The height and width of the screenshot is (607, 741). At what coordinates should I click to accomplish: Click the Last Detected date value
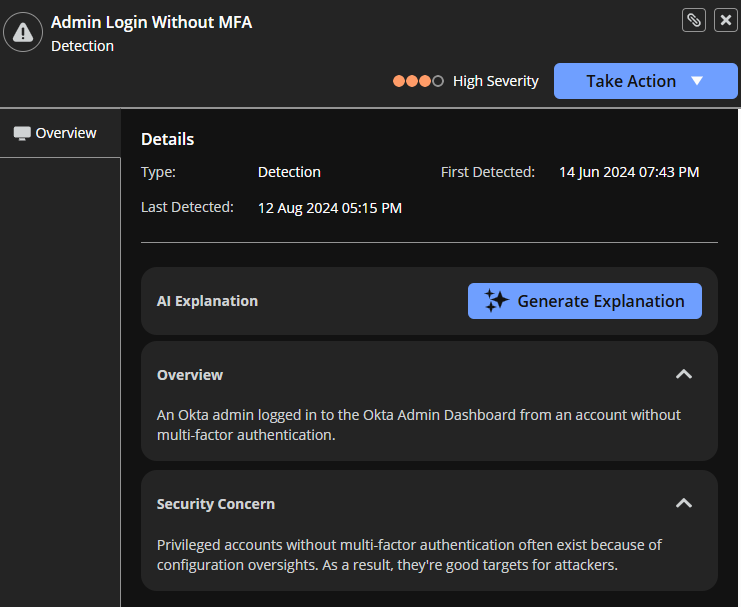pos(330,208)
